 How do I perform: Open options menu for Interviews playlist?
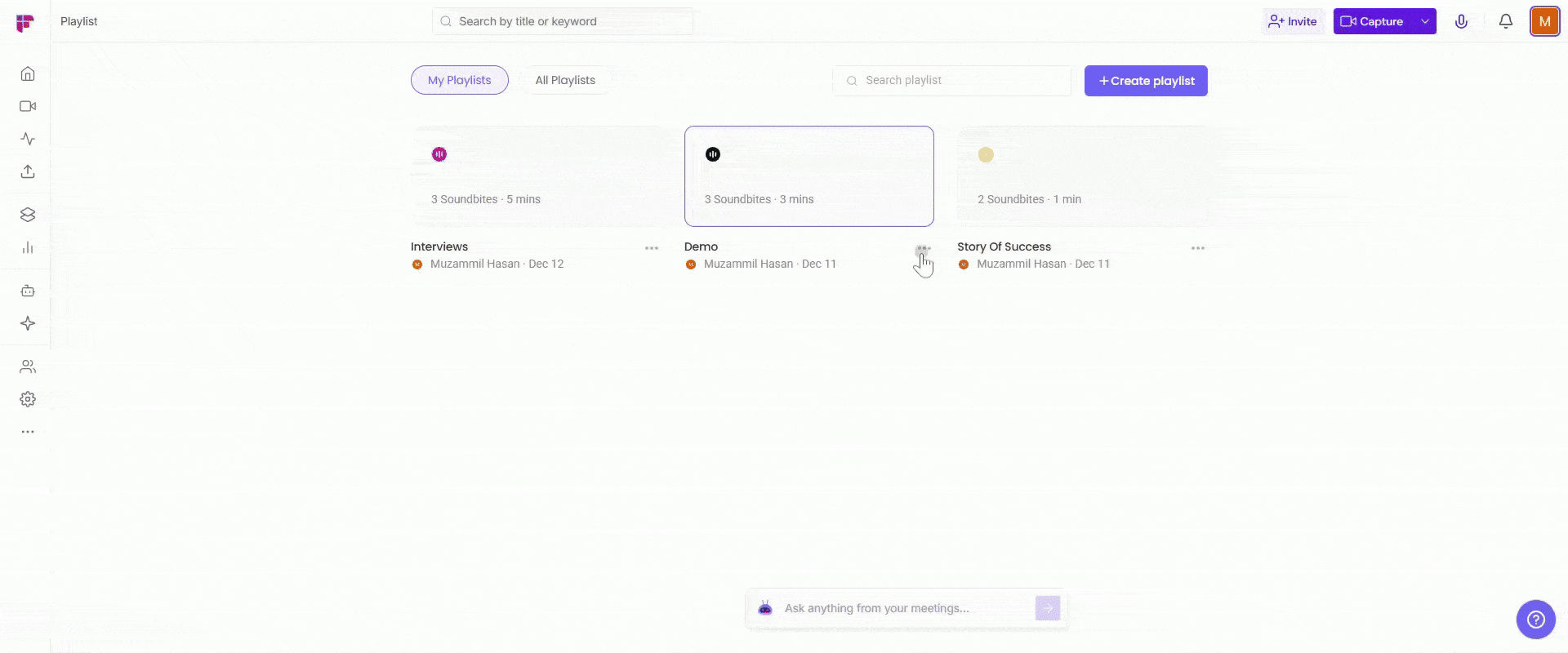pos(652,248)
